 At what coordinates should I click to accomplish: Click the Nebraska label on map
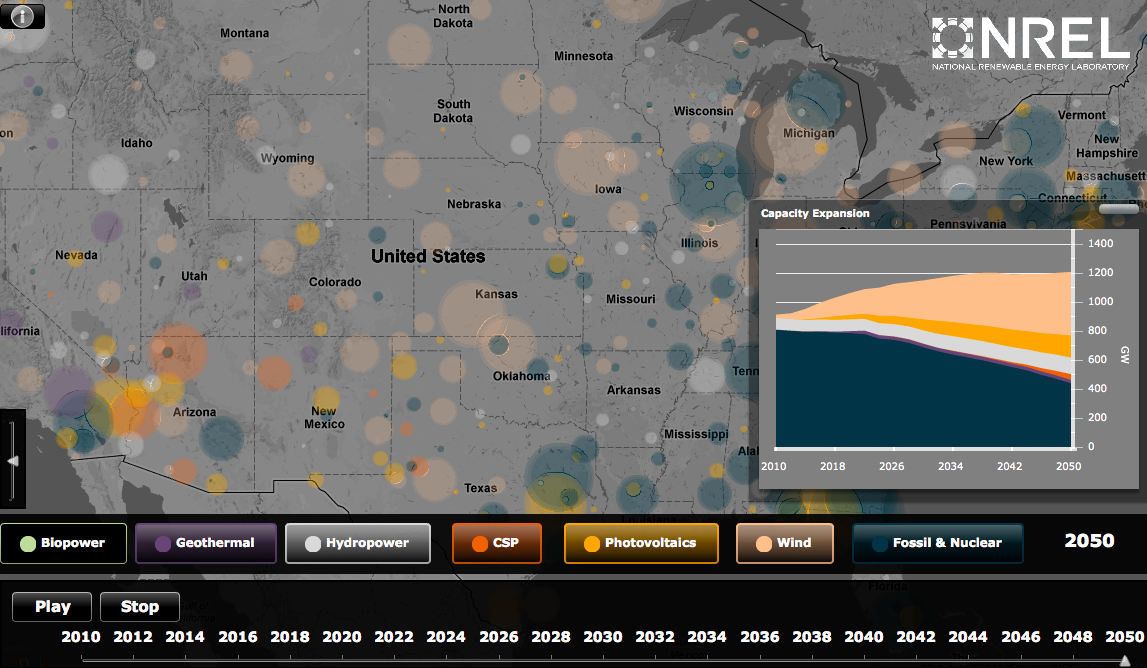474,204
